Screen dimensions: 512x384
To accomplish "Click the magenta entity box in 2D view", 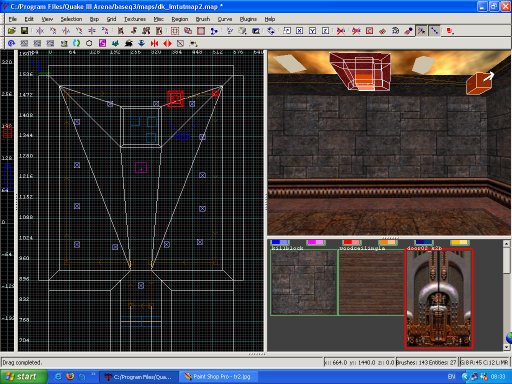I will pyautogui.click(x=141, y=168).
